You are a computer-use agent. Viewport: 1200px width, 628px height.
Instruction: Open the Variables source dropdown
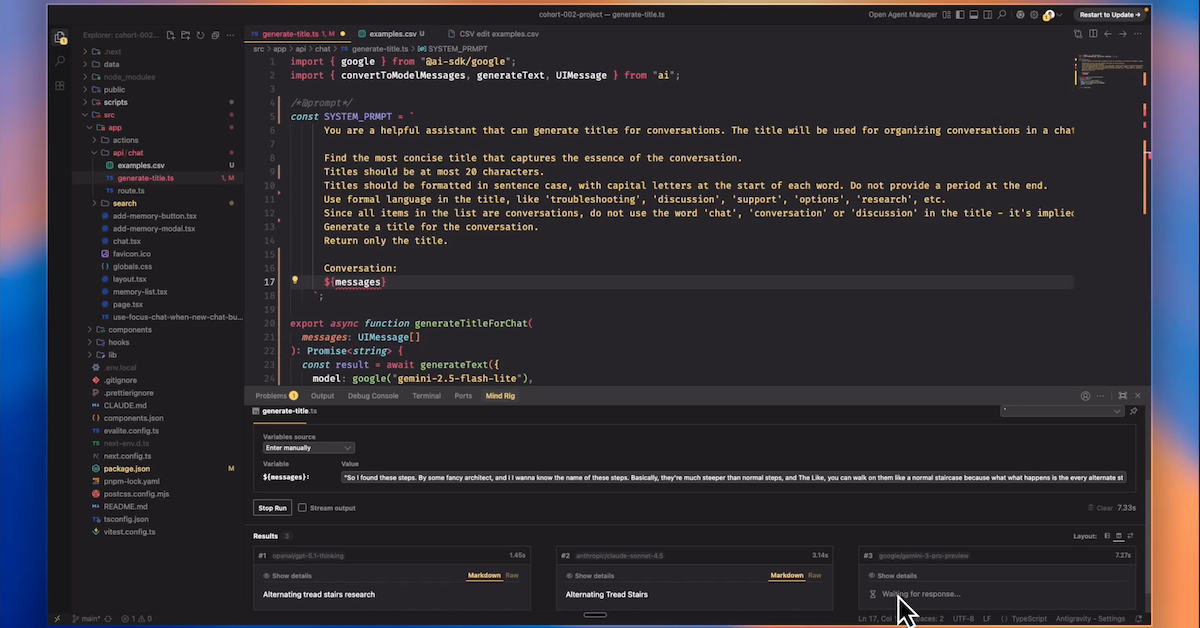tap(308, 448)
